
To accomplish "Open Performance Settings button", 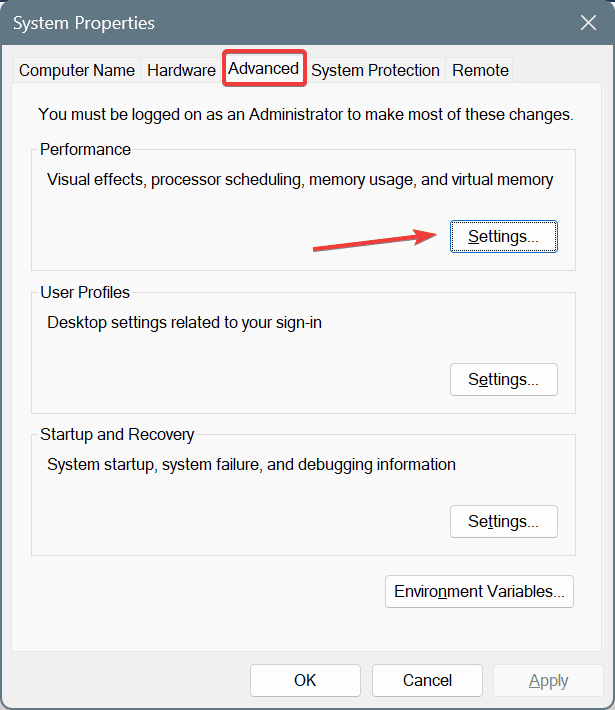I will (503, 237).
